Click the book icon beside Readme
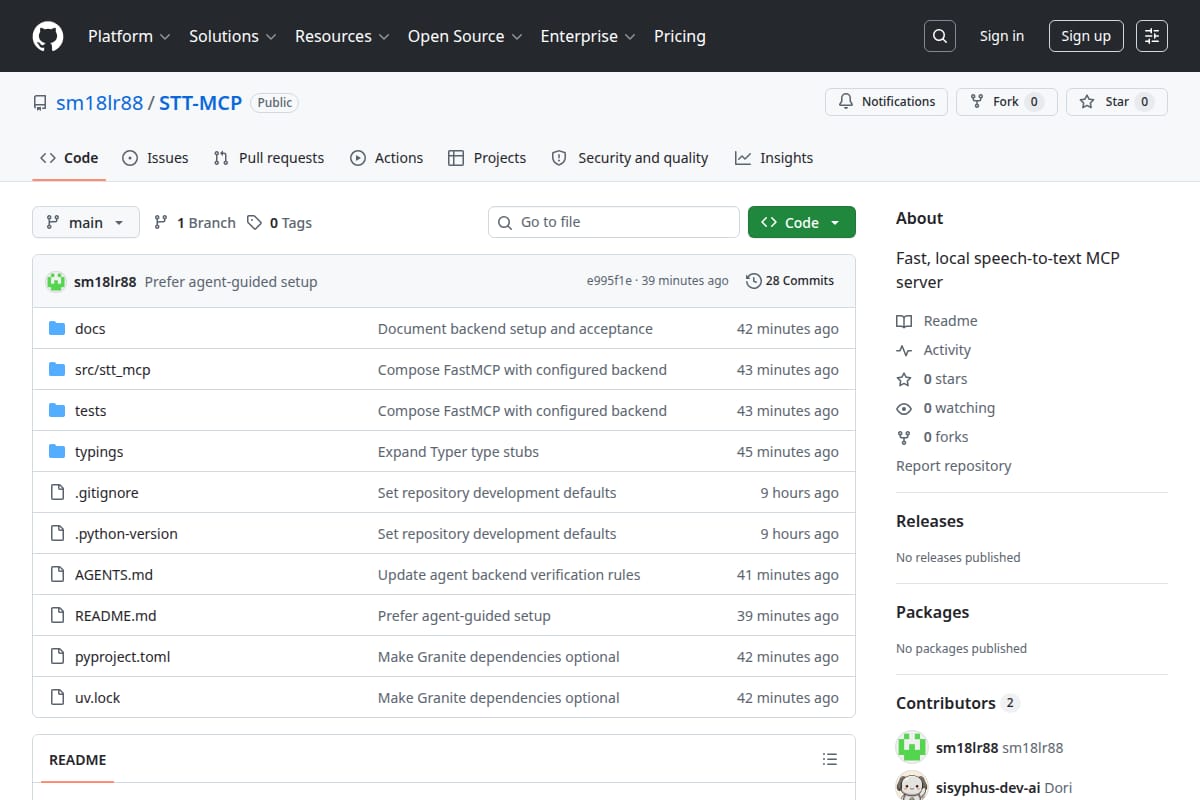The height and width of the screenshot is (800, 1200). (x=904, y=321)
